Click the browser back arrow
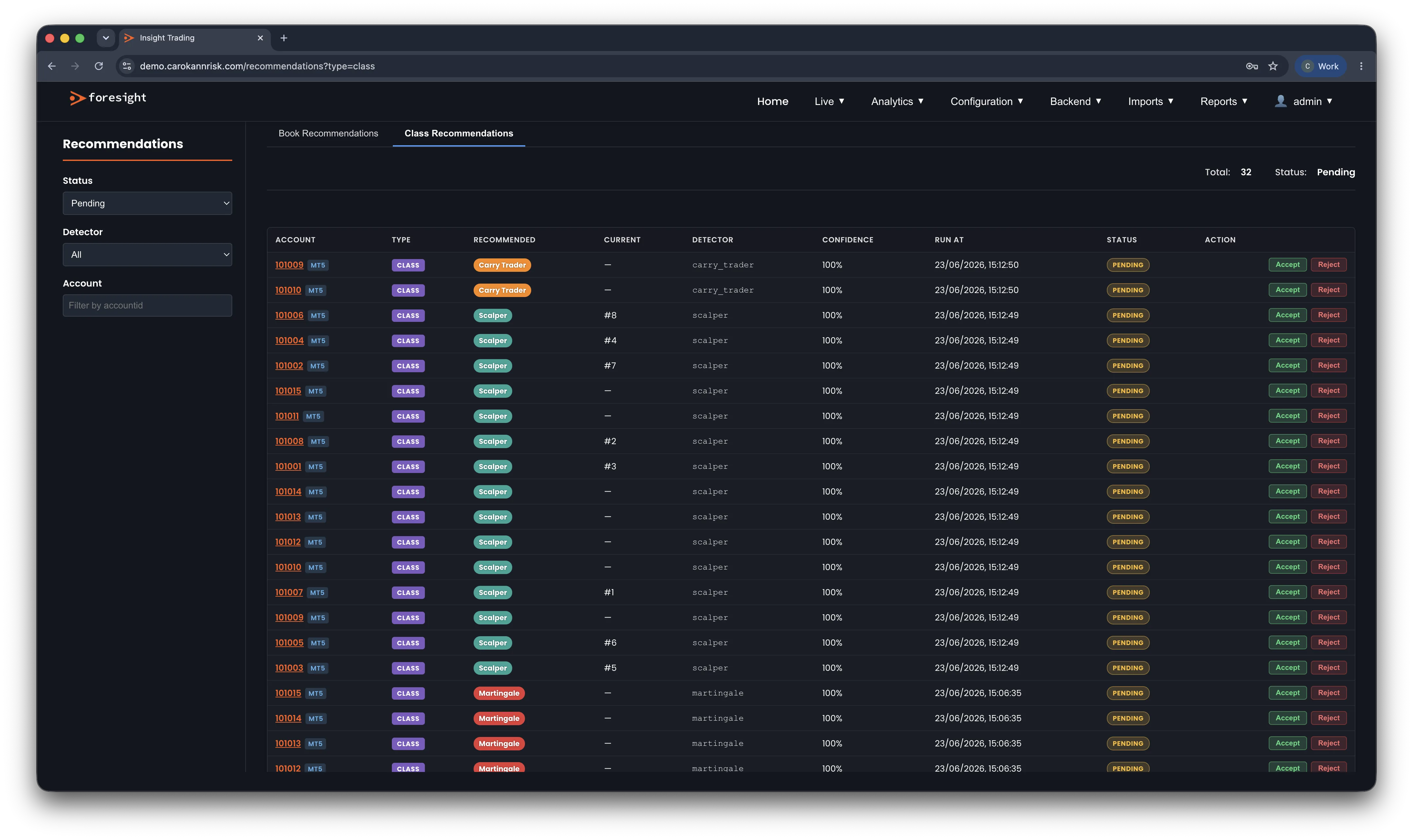 coord(52,66)
